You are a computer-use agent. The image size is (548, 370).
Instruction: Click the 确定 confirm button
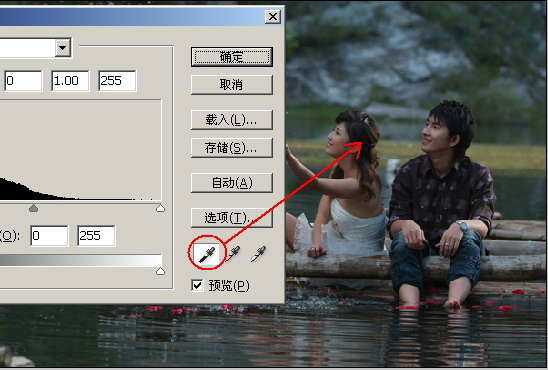coord(232,57)
